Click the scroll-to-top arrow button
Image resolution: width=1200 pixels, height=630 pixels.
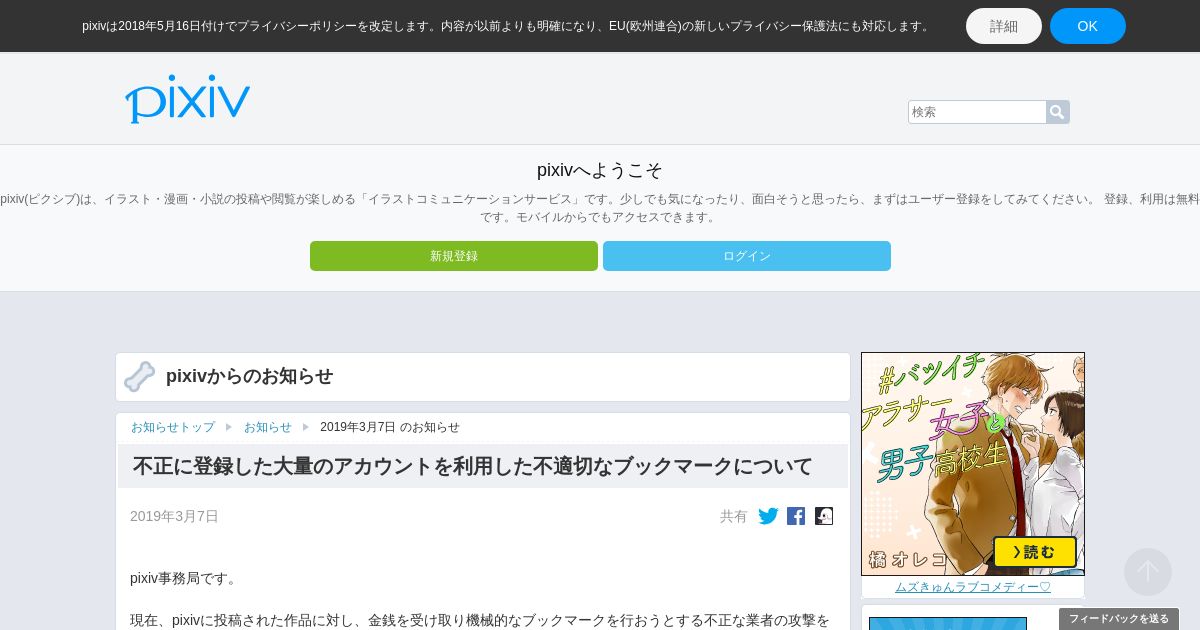click(x=1148, y=572)
